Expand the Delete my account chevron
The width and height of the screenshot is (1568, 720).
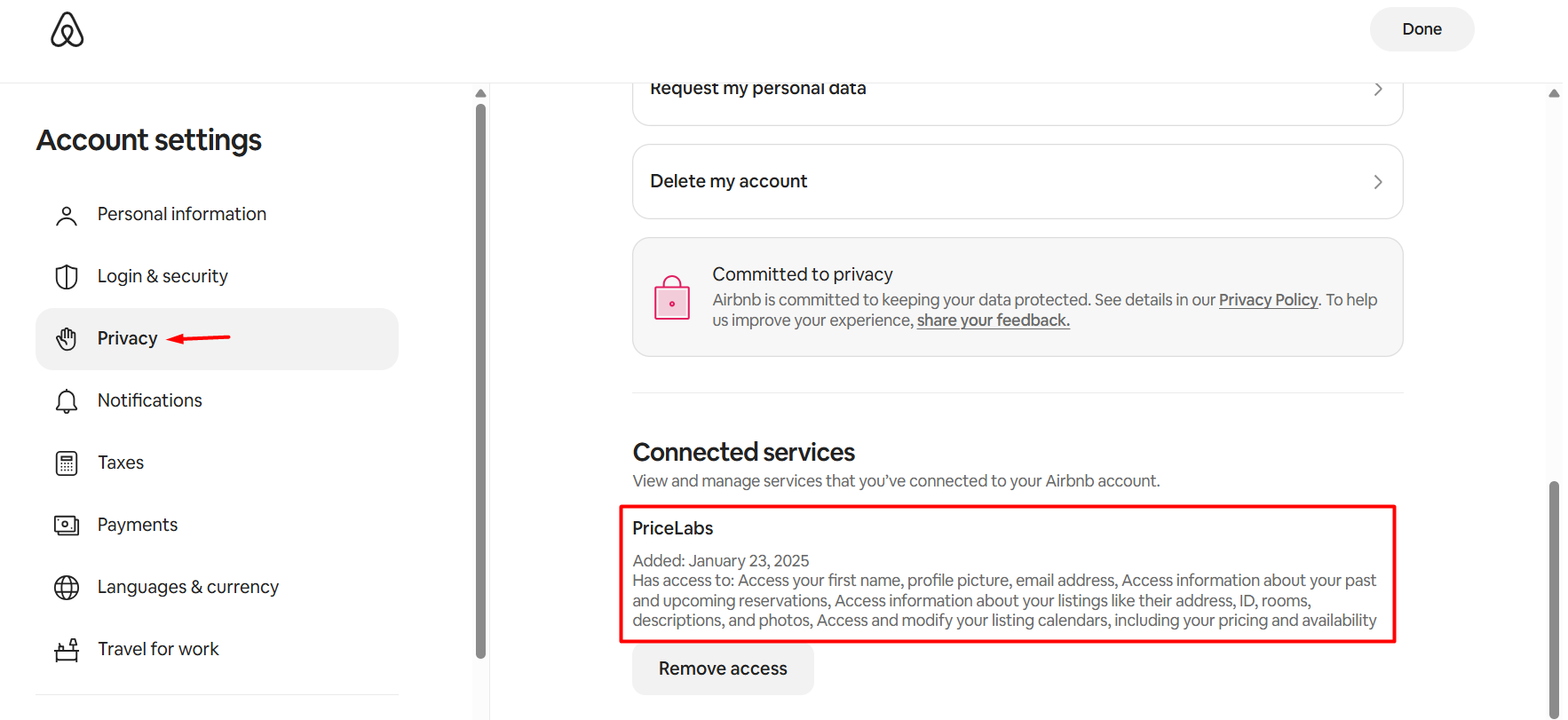pos(1378,182)
